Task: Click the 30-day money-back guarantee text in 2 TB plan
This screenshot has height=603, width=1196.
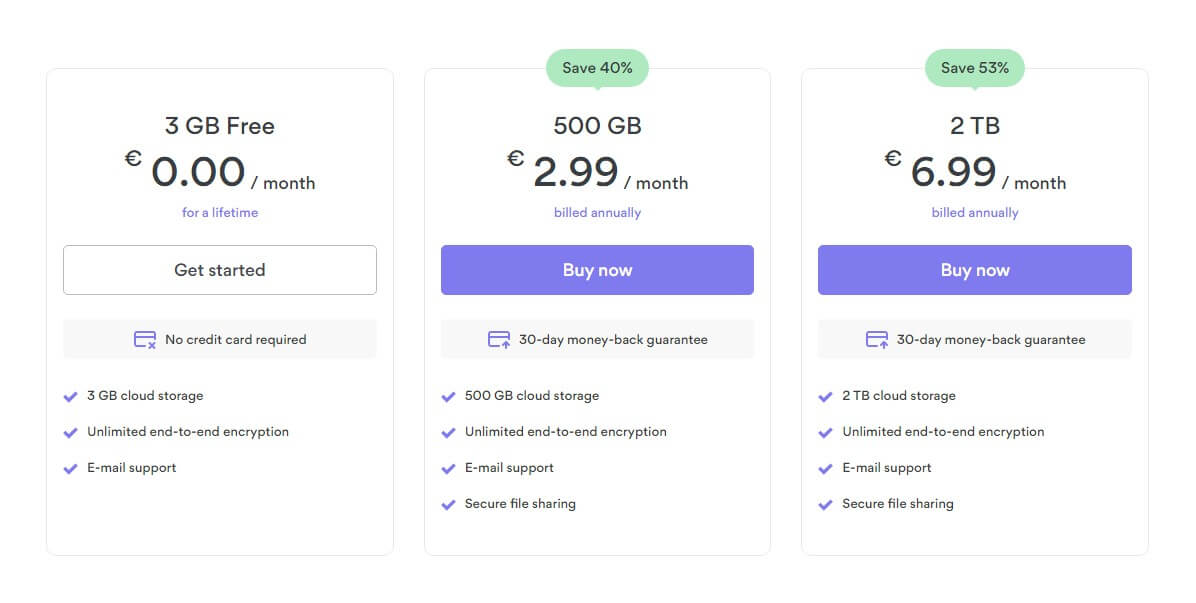Action: [991, 340]
